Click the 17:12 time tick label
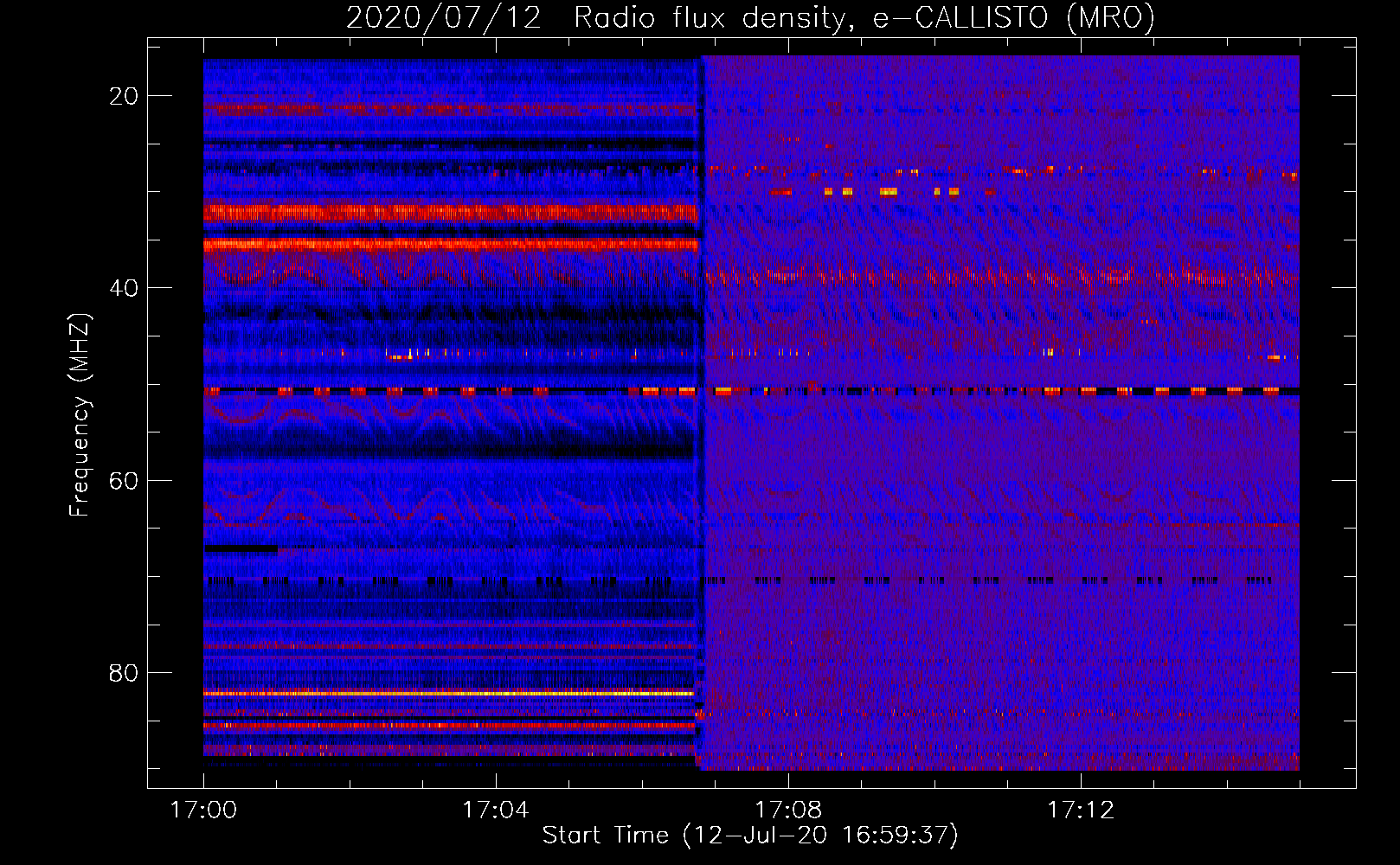The image size is (1400, 865). (x=1081, y=810)
